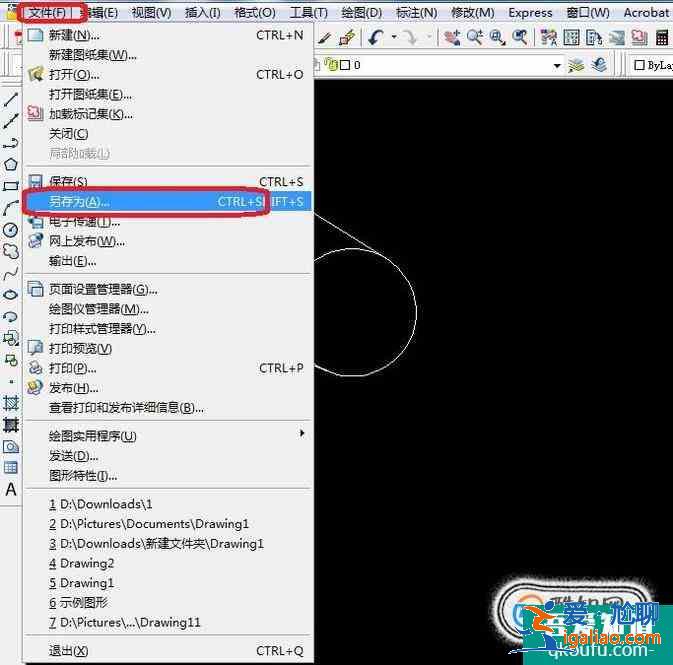The height and width of the screenshot is (665, 673).
Task: Expand the layer list dropdown arrow
Action: coord(557,65)
